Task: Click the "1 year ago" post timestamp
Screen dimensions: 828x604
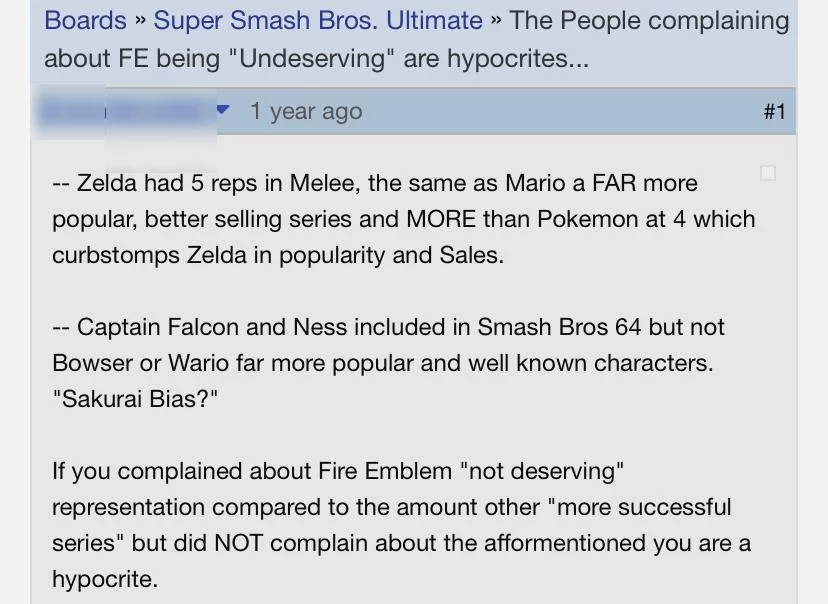Action: click(x=306, y=111)
